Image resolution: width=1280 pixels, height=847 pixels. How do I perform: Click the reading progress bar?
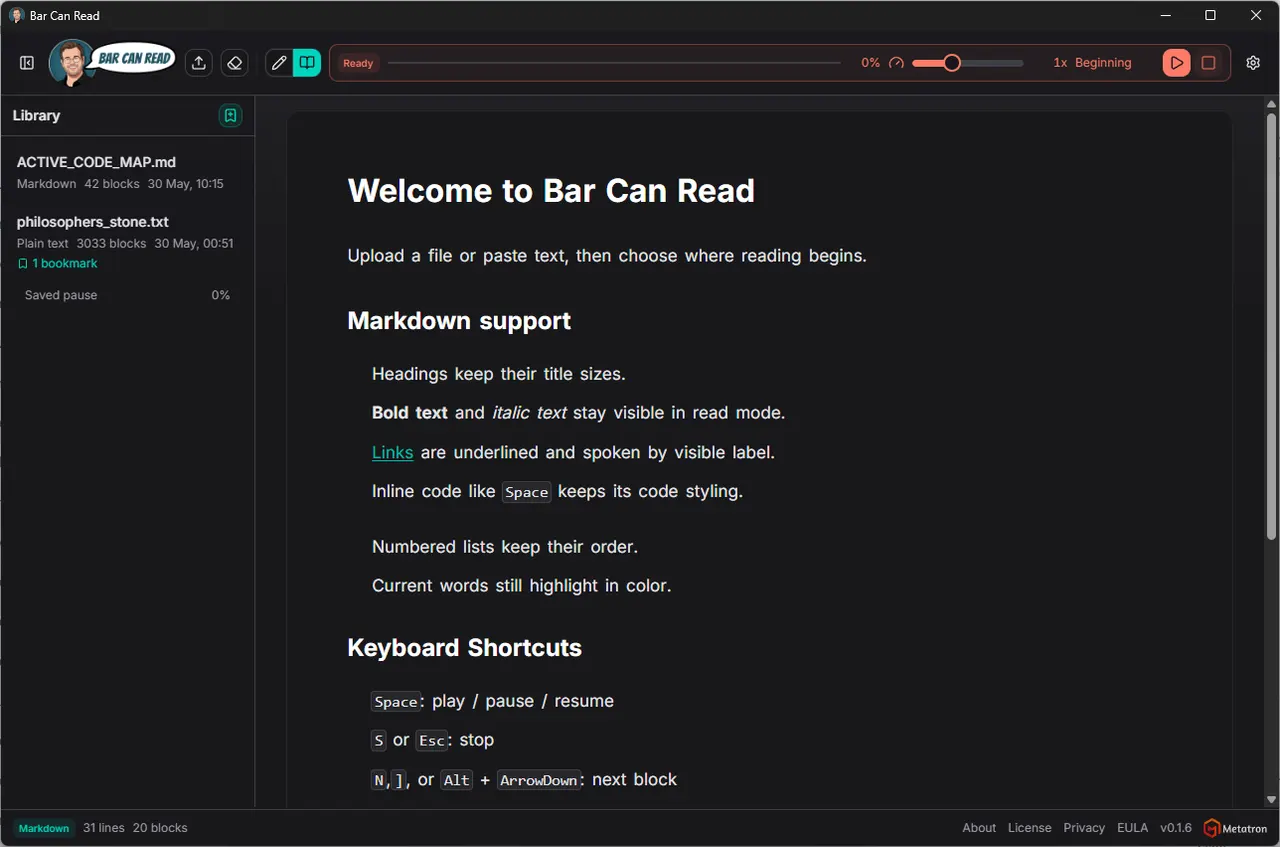[614, 63]
